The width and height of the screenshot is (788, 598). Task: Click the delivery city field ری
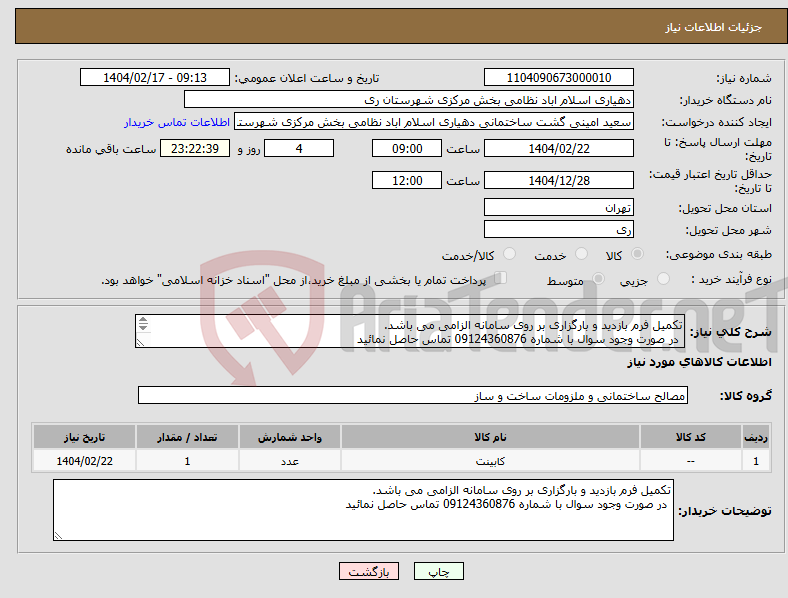coord(558,229)
